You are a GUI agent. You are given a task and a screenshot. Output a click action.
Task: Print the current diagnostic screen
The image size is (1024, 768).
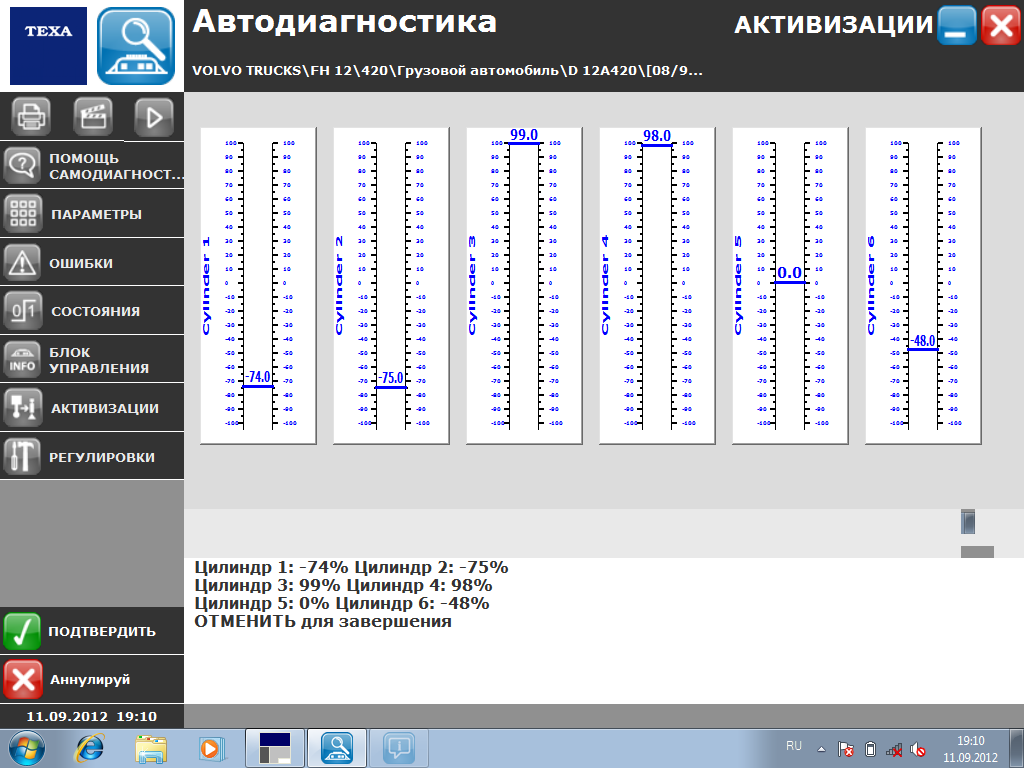click(31, 117)
